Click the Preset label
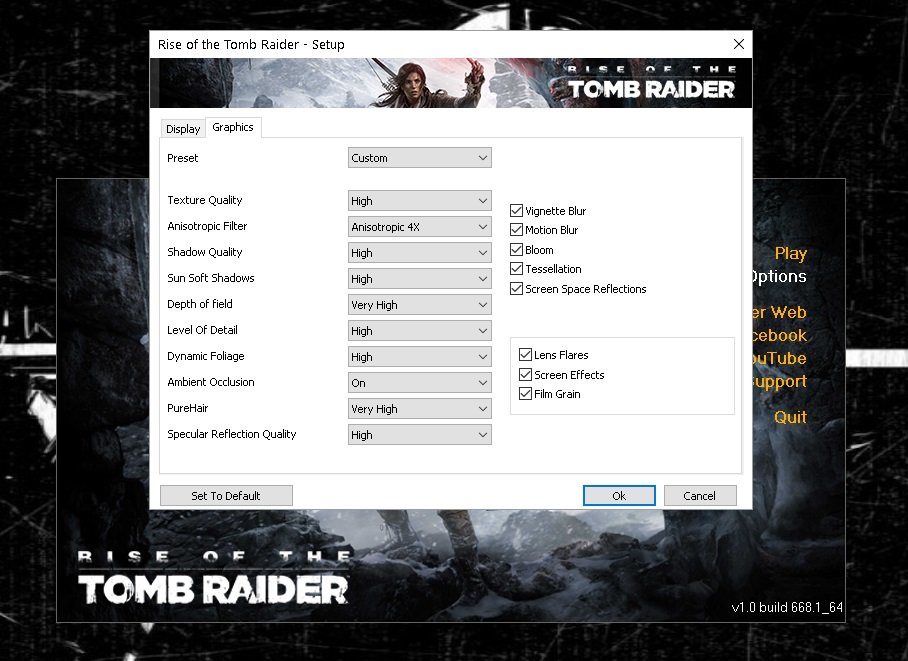The height and width of the screenshot is (661, 908). (x=182, y=158)
